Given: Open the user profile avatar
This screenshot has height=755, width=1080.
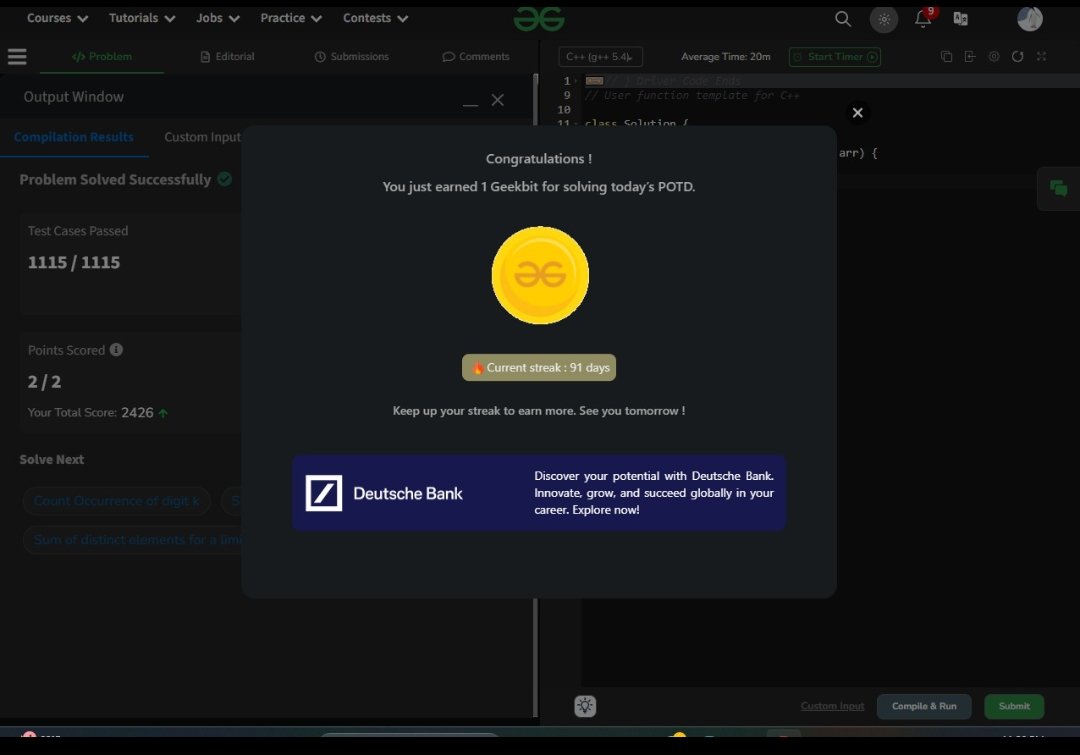Looking at the screenshot, I should coord(1030,19).
